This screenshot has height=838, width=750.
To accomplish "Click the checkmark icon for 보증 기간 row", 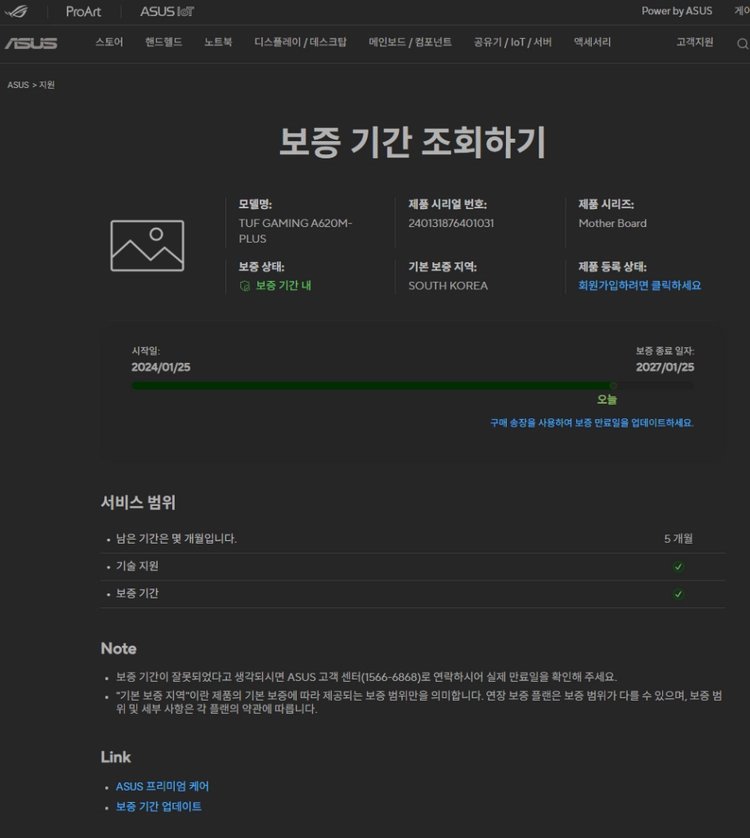I will pyautogui.click(x=678, y=594).
